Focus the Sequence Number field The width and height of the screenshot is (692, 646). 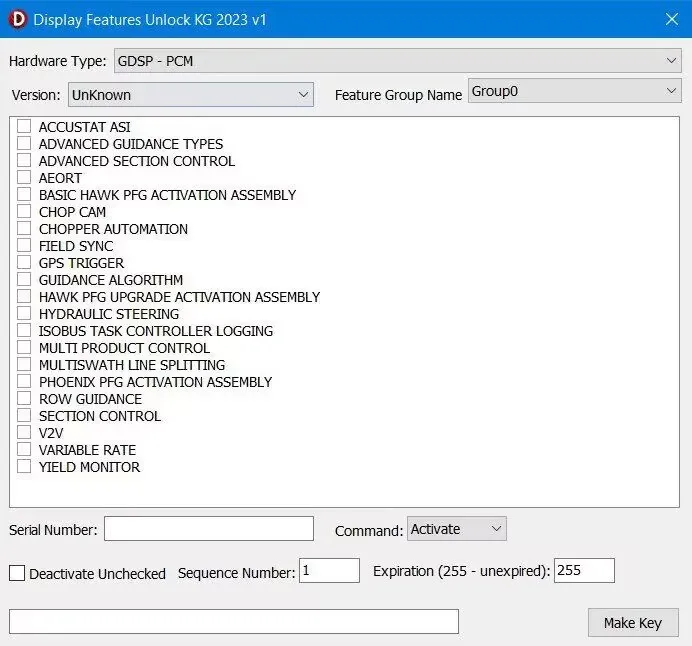point(329,571)
